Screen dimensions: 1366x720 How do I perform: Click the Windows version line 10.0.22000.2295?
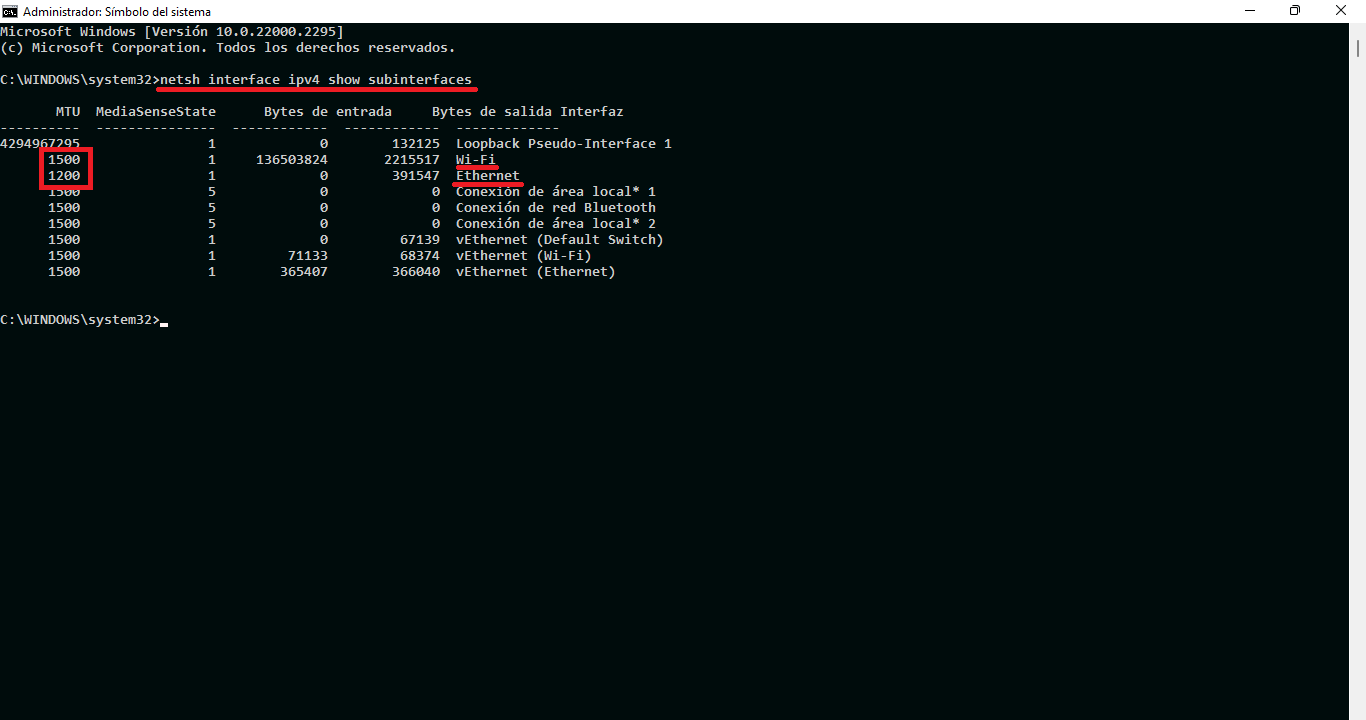[x=172, y=31]
